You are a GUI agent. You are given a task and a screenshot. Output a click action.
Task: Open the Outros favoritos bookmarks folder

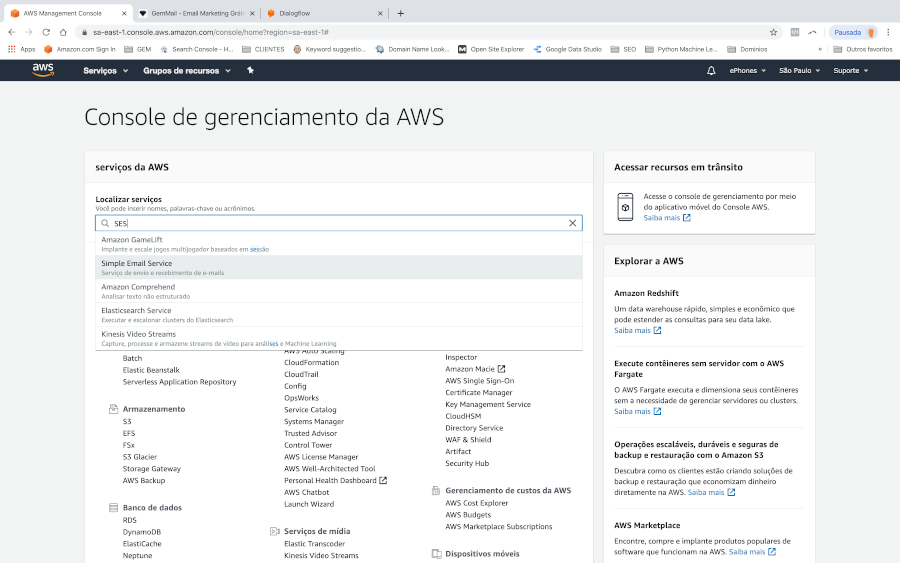pyautogui.click(x=862, y=49)
